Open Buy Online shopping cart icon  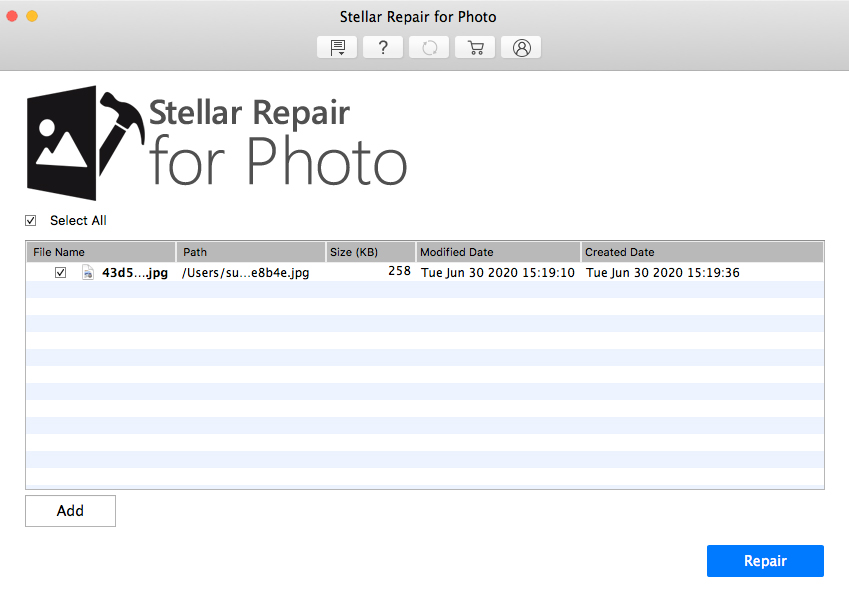(475, 48)
